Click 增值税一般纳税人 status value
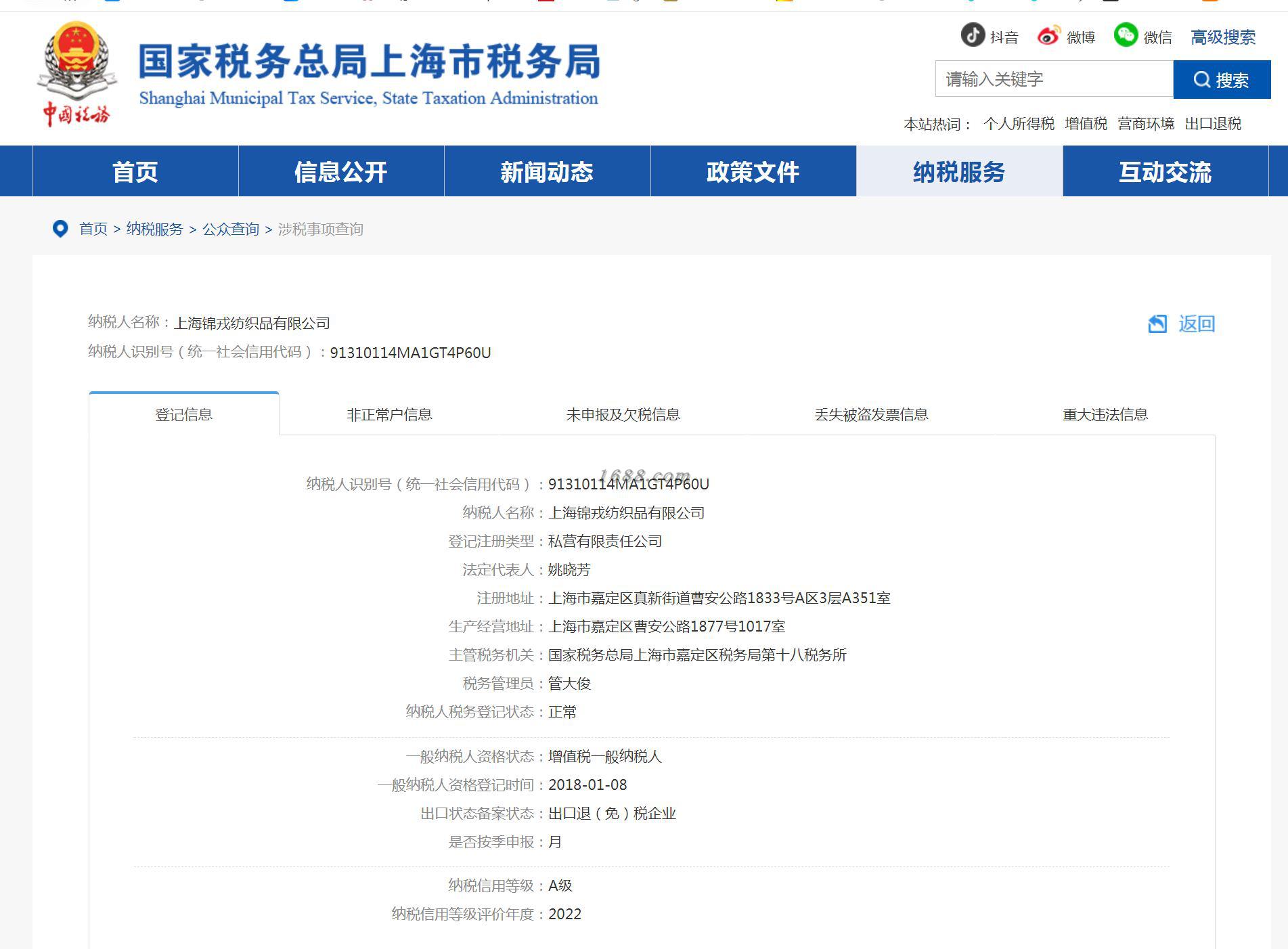The image size is (1288, 949). click(x=605, y=757)
